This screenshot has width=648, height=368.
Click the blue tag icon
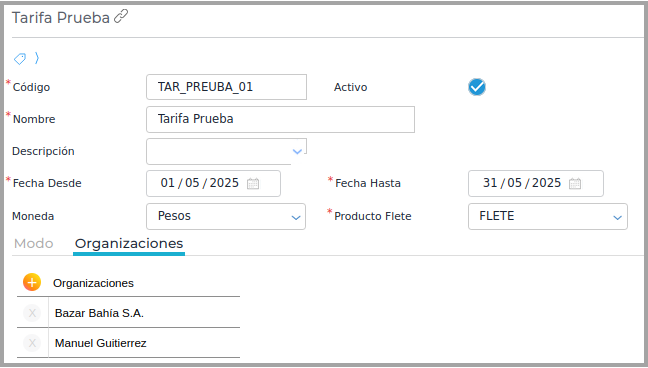(x=20, y=59)
